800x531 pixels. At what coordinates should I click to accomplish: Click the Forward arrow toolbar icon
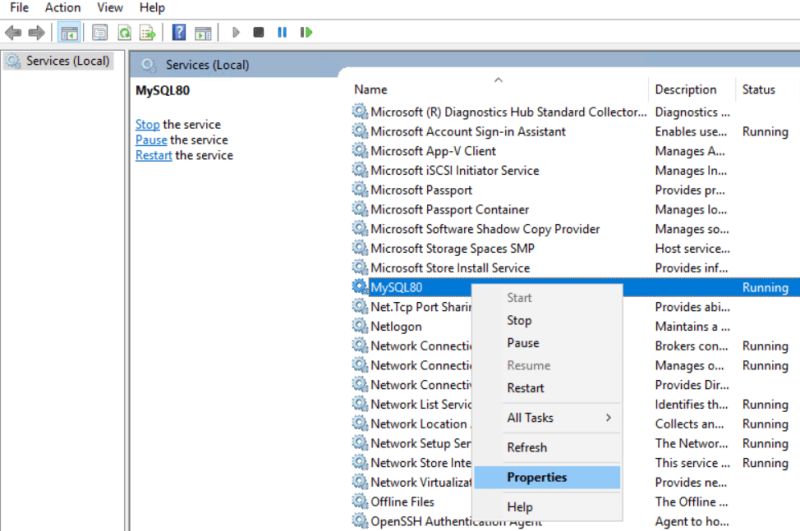click(36, 33)
